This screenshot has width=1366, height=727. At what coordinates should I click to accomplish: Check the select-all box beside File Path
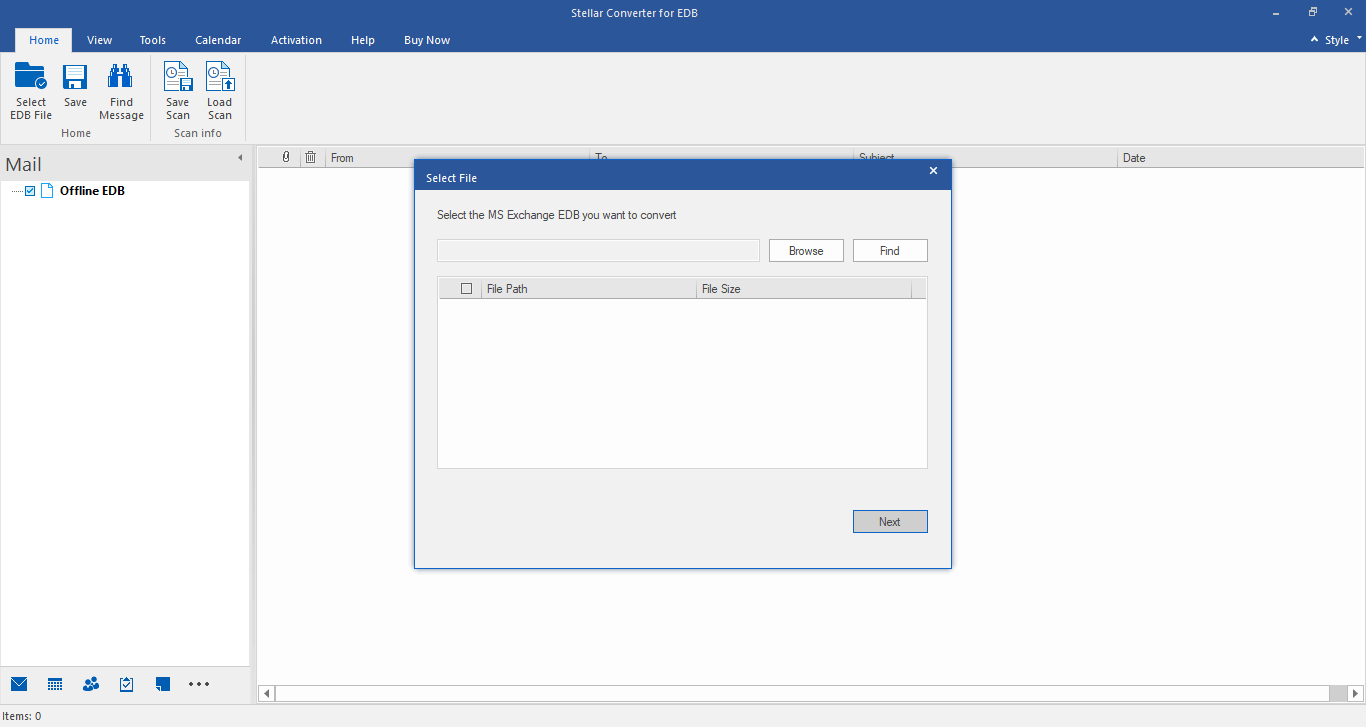point(466,289)
